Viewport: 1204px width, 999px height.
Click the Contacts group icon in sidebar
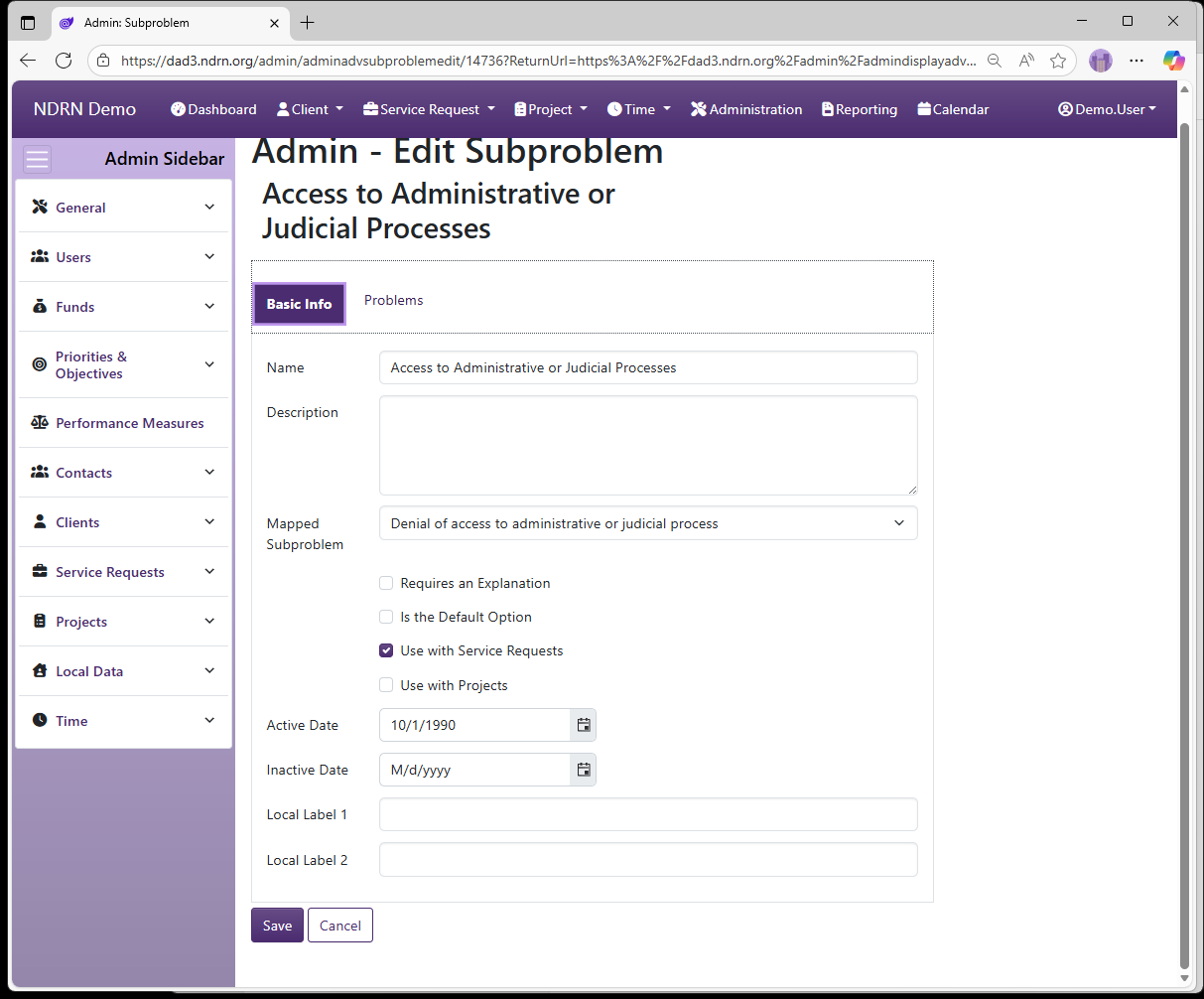click(40, 472)
